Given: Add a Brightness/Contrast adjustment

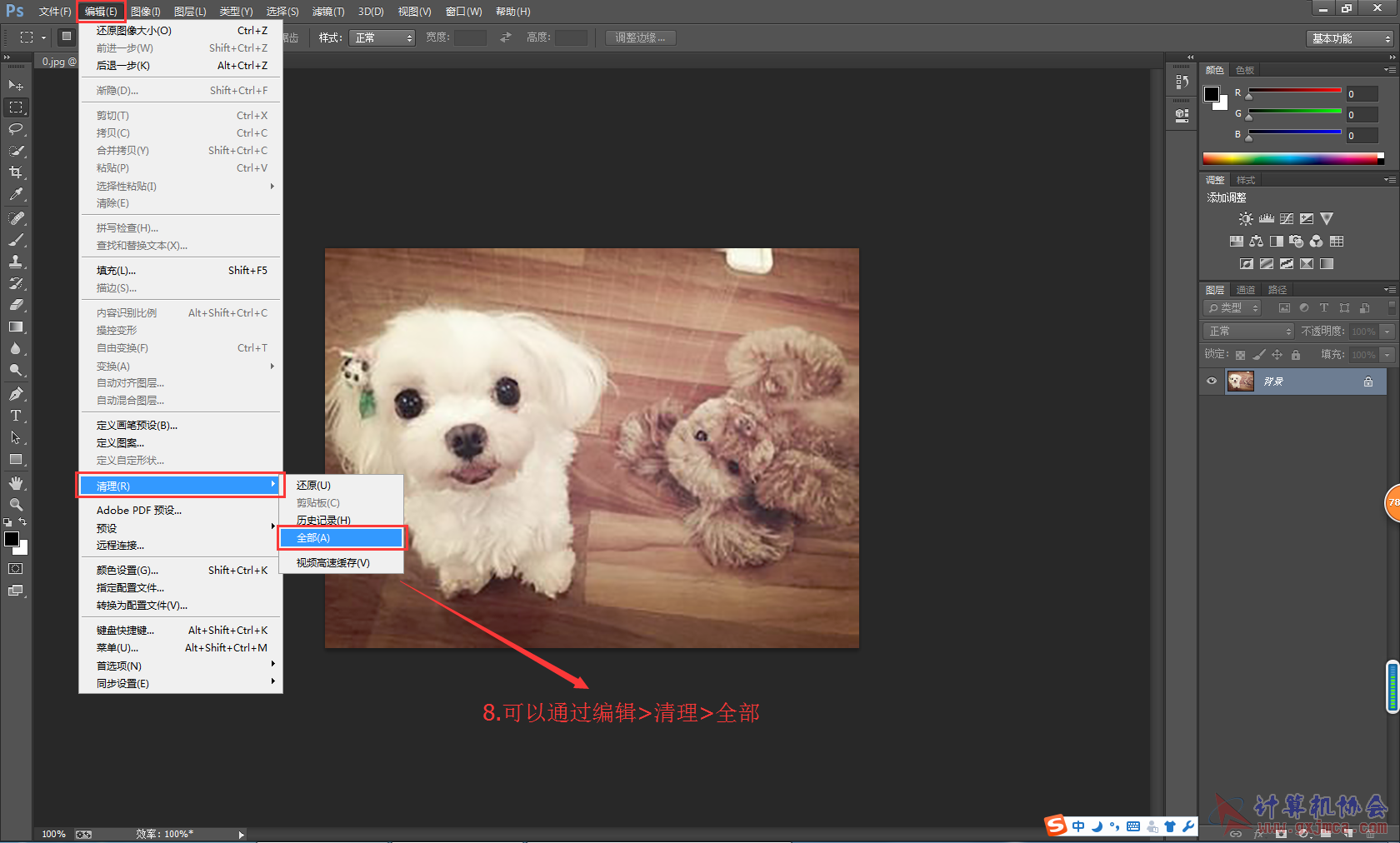Looking at the screenshot, I should tap(1245, 219).
